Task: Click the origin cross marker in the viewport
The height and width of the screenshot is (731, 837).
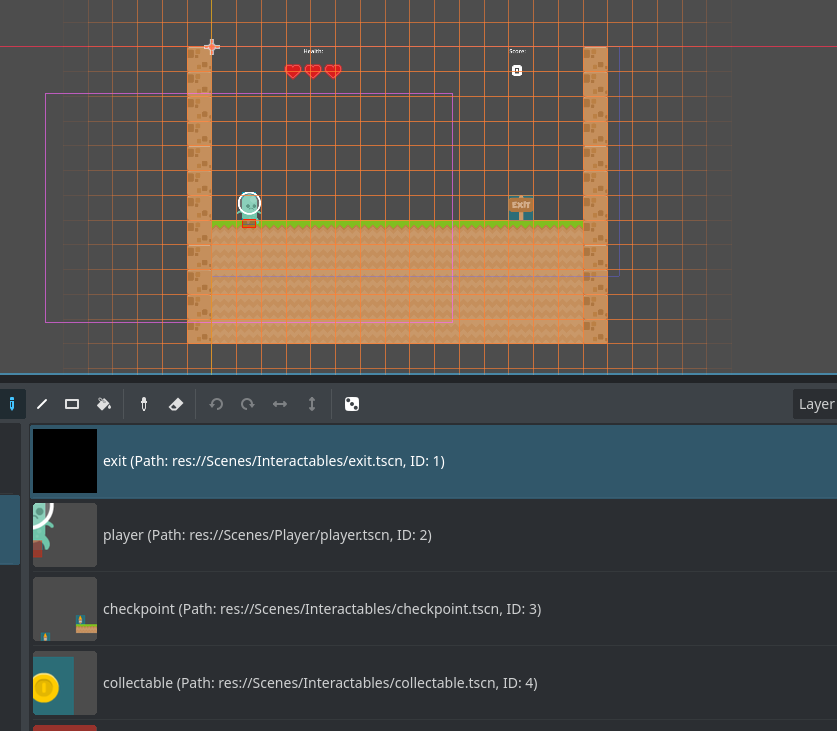Action: (212, 47)
